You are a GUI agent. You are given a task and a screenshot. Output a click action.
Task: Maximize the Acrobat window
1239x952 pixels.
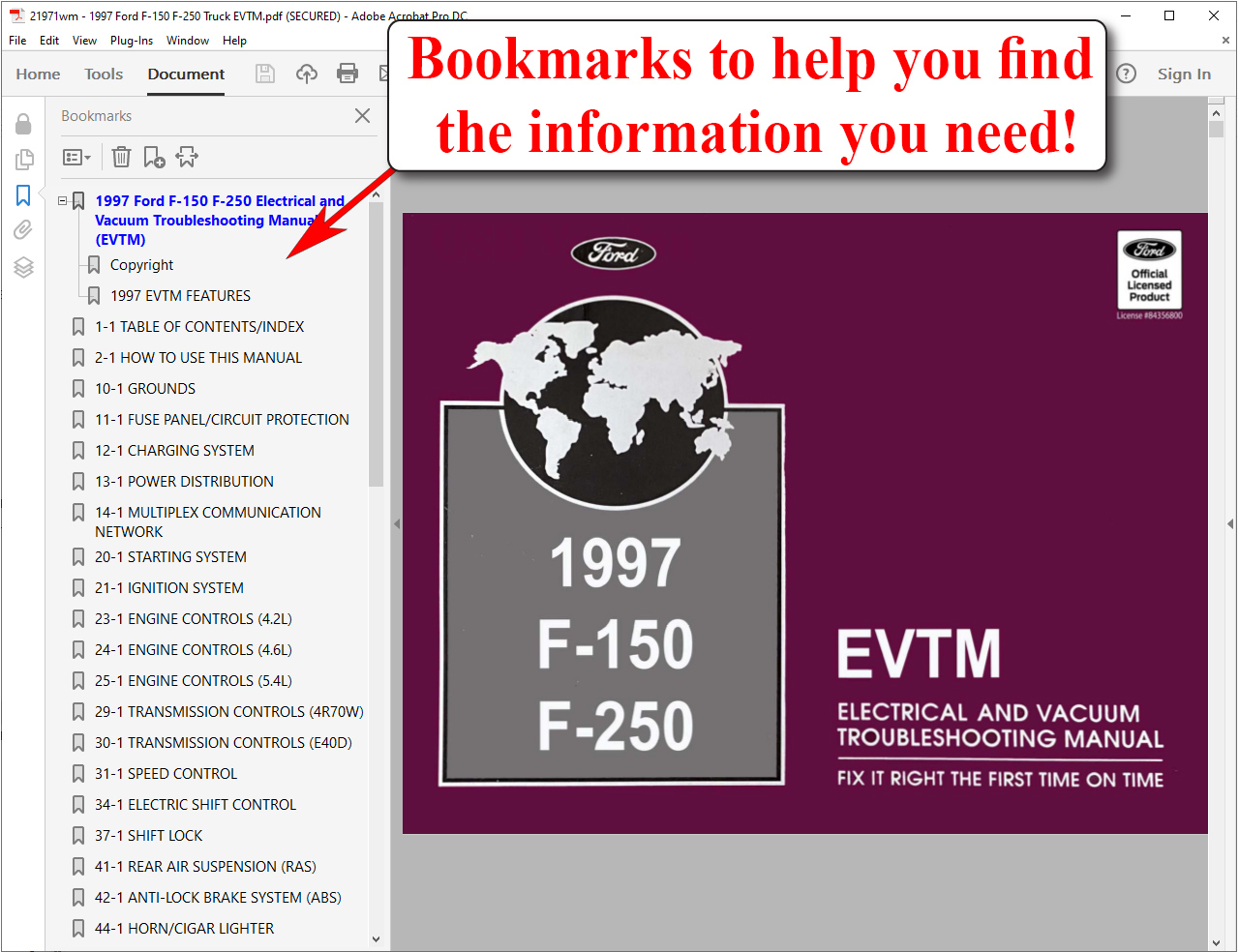click(x=1169, y=15)
